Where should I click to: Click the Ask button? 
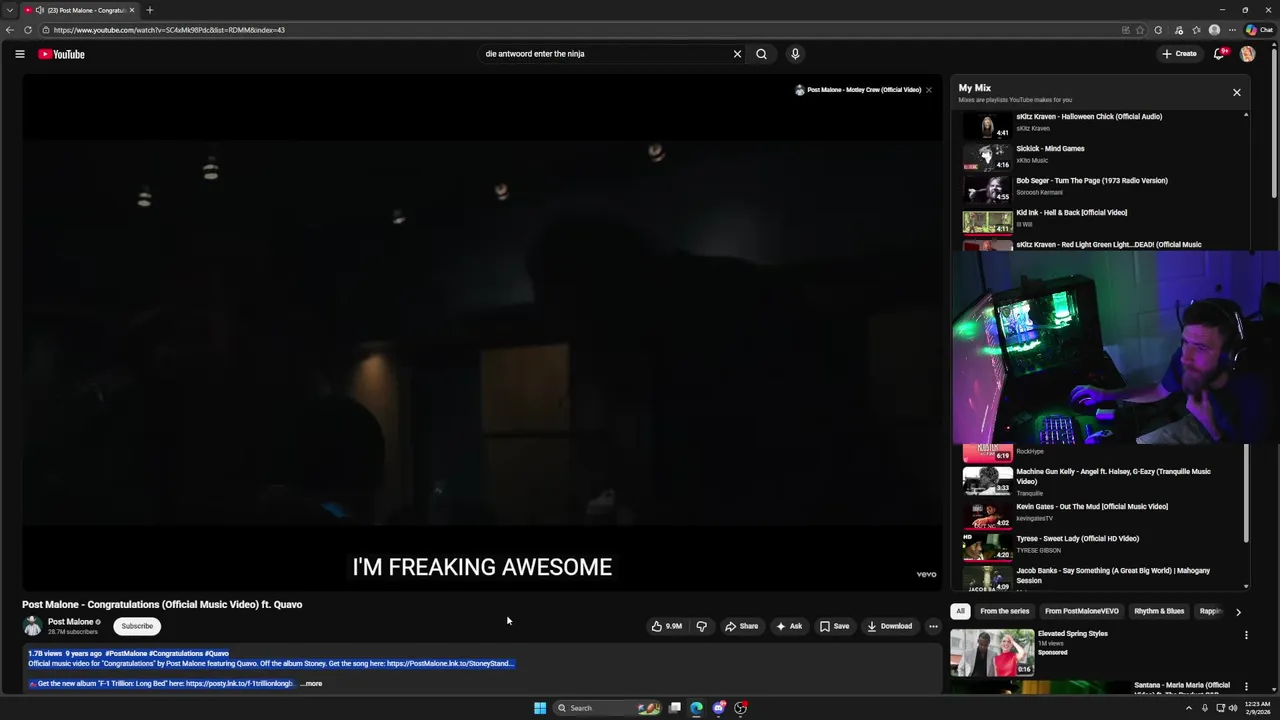pyautogui.click(x=789, y=626)
